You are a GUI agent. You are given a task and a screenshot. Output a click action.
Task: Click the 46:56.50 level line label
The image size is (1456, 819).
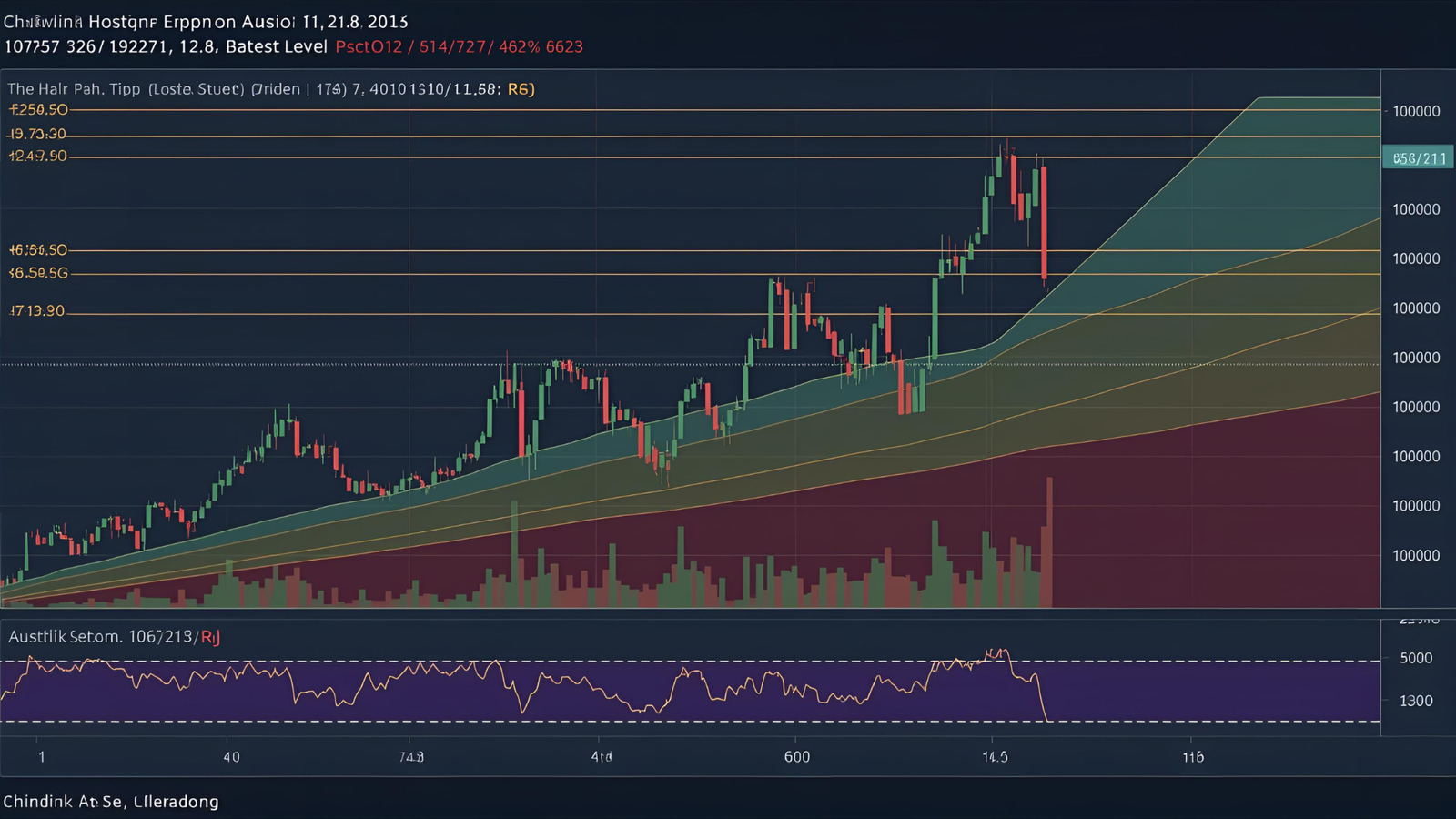[x=37, y=249]
